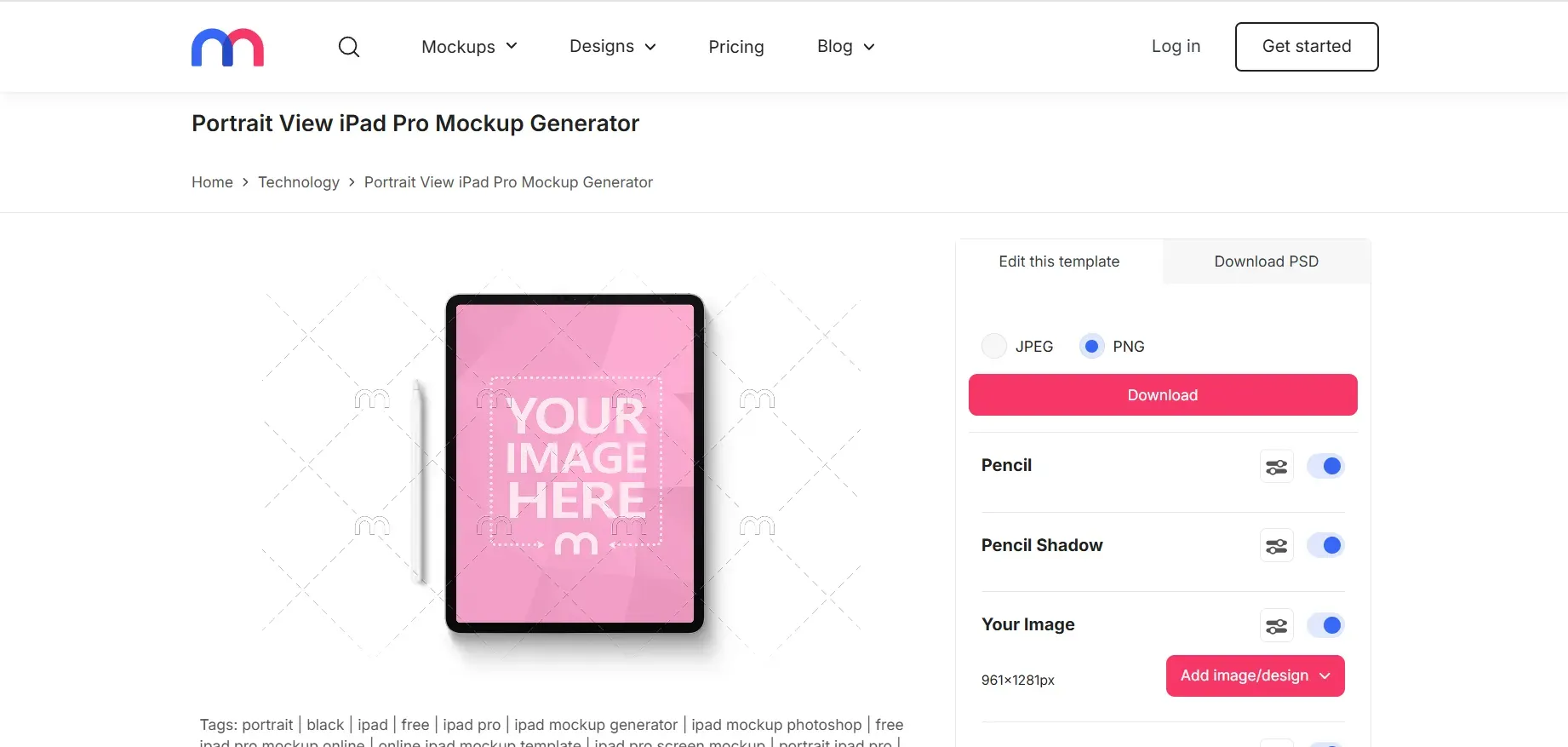Select the PNG format option
Viewport: 1568px width, 747px height.
click(1090, 346)
